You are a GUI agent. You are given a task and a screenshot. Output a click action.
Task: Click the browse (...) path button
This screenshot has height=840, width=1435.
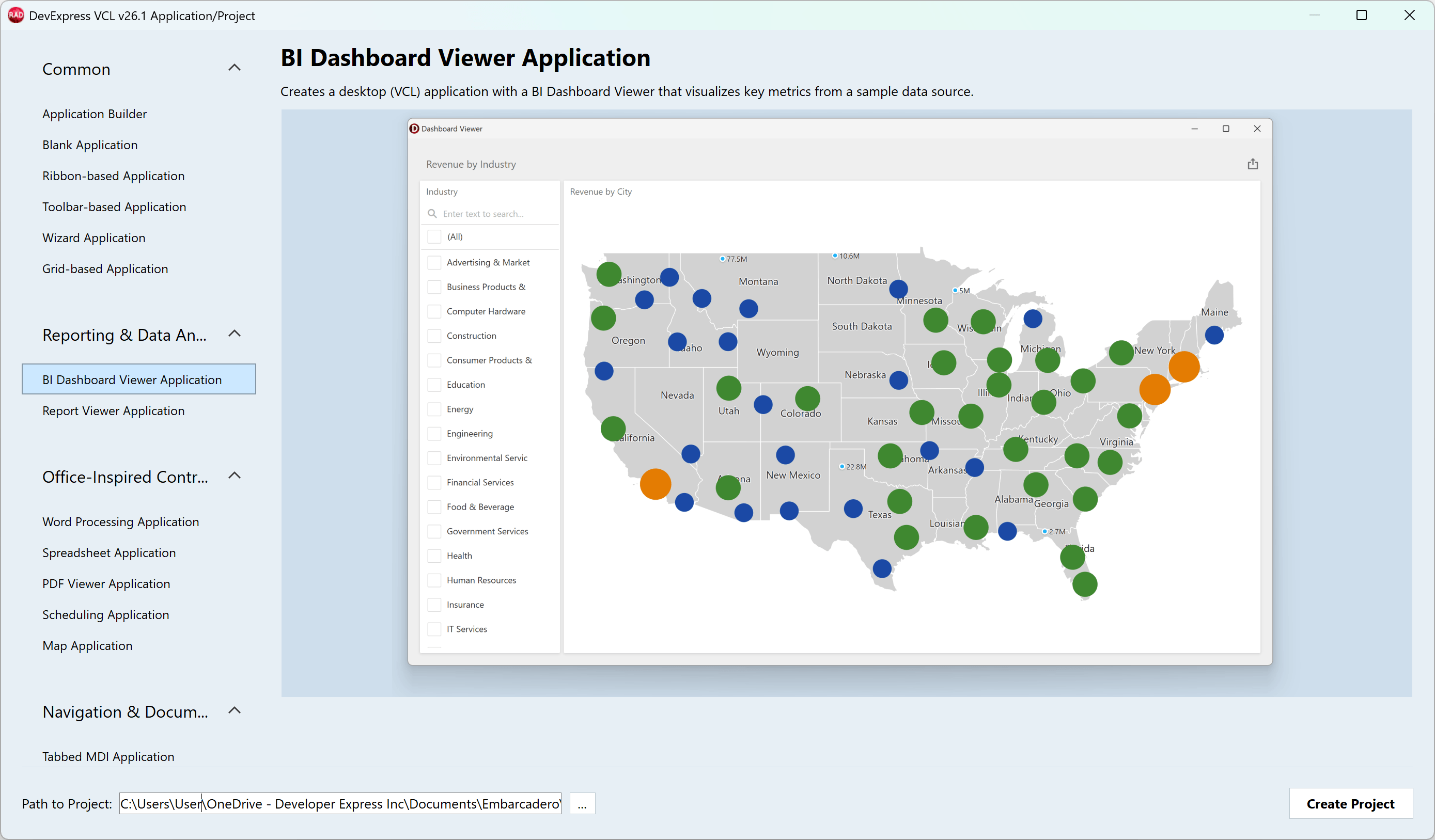coord(582,803)
